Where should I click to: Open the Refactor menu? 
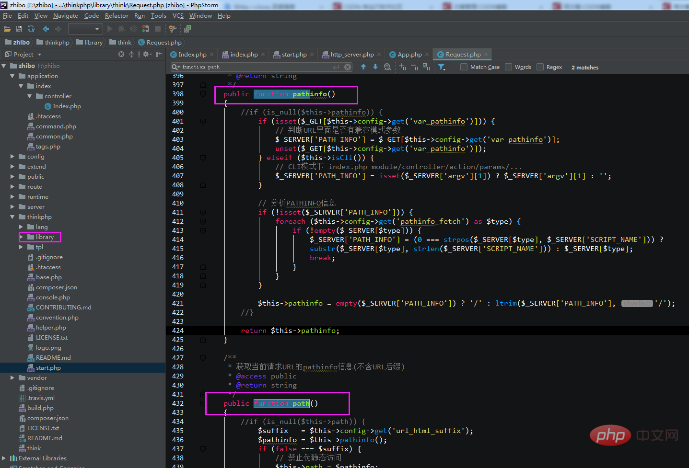116,16
